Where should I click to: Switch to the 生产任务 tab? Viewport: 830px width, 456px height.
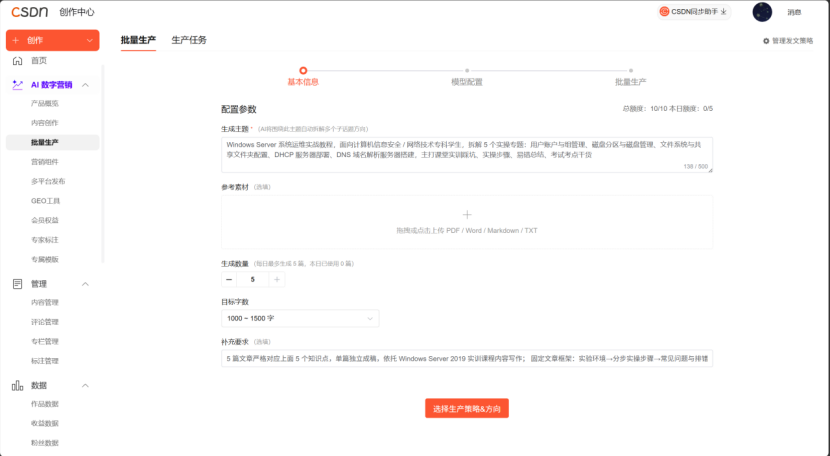click(189, 40)
